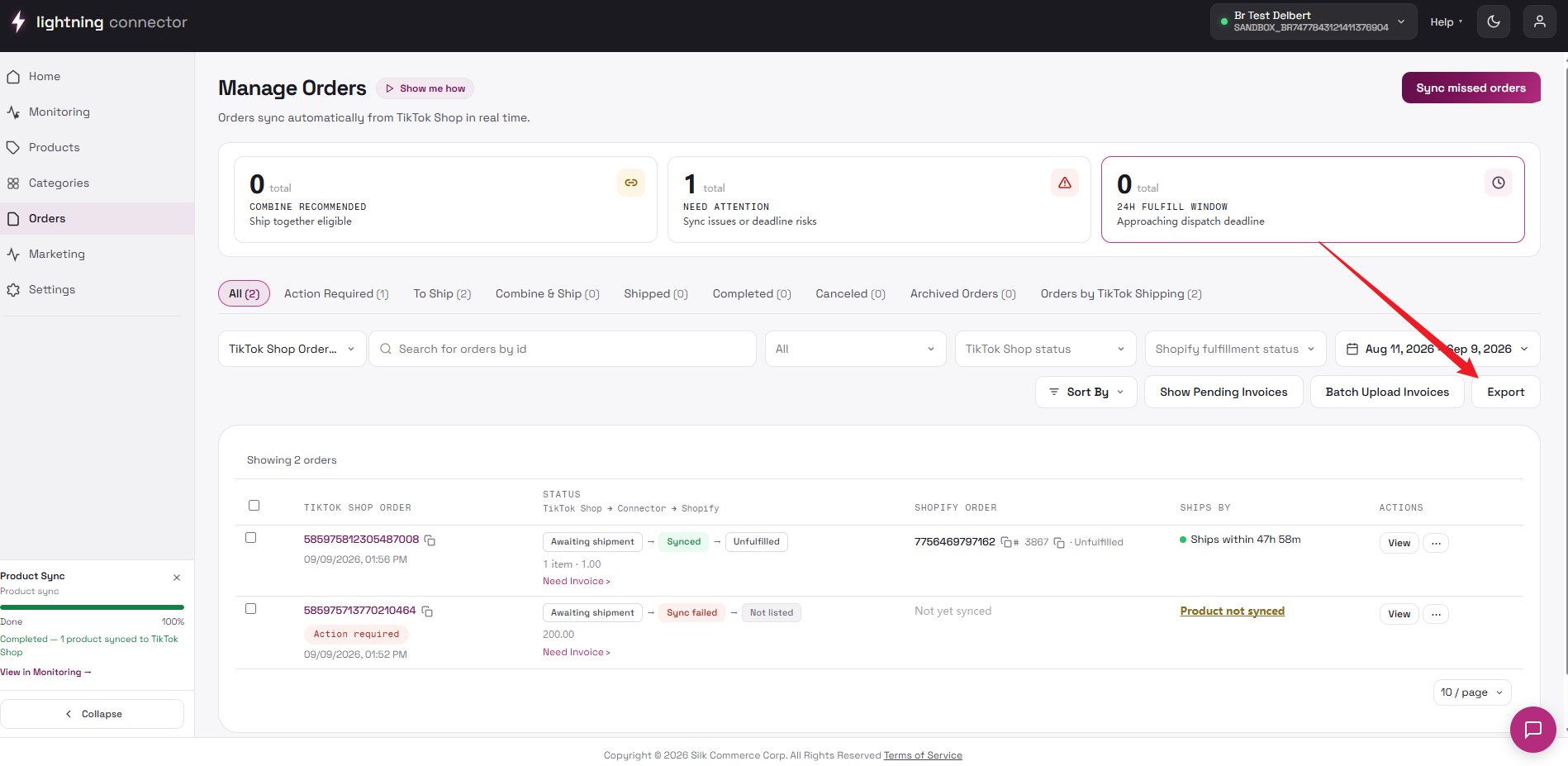Check order 585975812305487008 checkbox

click(251, 538)
